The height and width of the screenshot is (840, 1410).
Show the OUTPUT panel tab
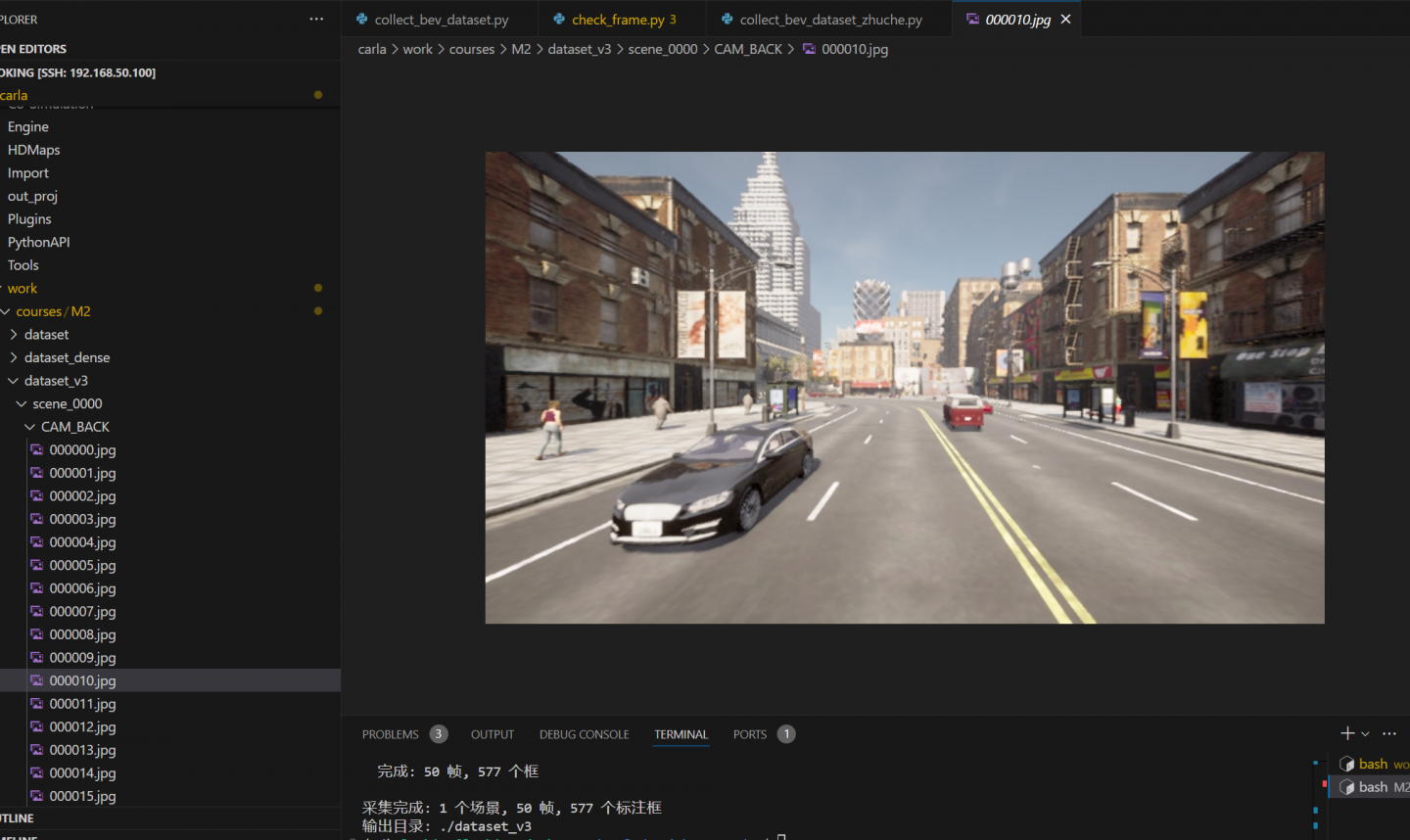[x=493, y=734]
